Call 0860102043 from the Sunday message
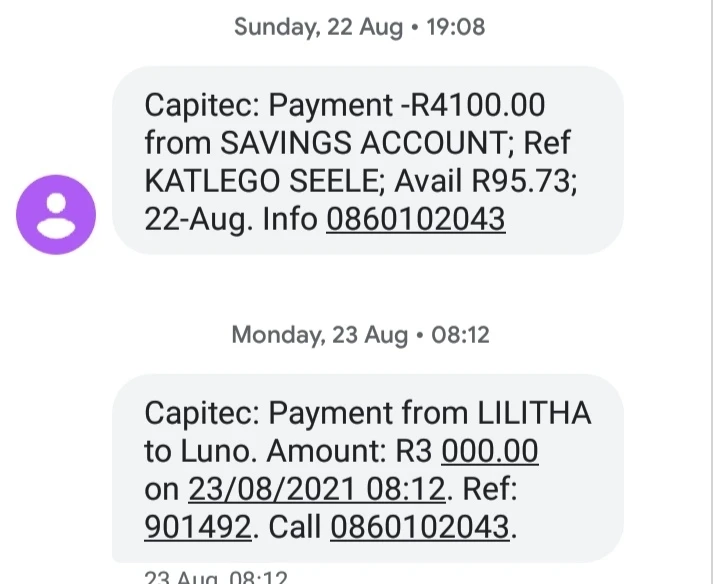720x584 pixels. (415, 219)
